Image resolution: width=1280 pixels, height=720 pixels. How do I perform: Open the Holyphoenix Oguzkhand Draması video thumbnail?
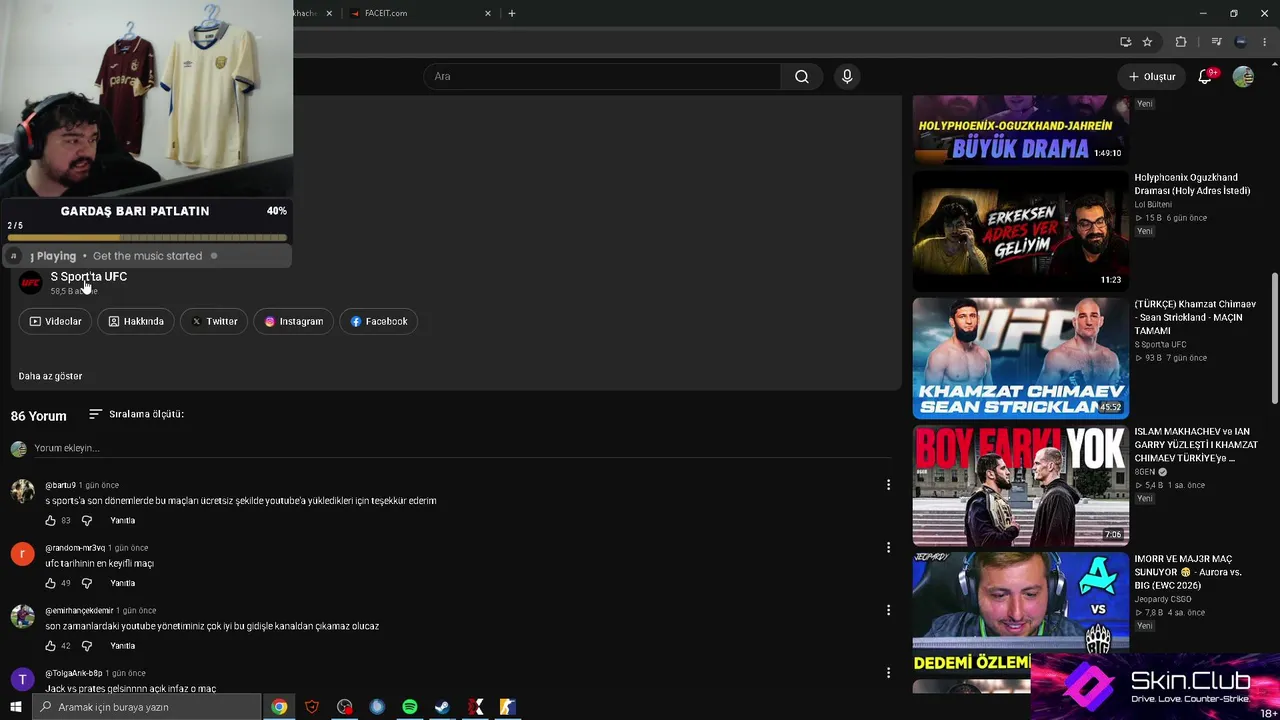(1021, 231)
